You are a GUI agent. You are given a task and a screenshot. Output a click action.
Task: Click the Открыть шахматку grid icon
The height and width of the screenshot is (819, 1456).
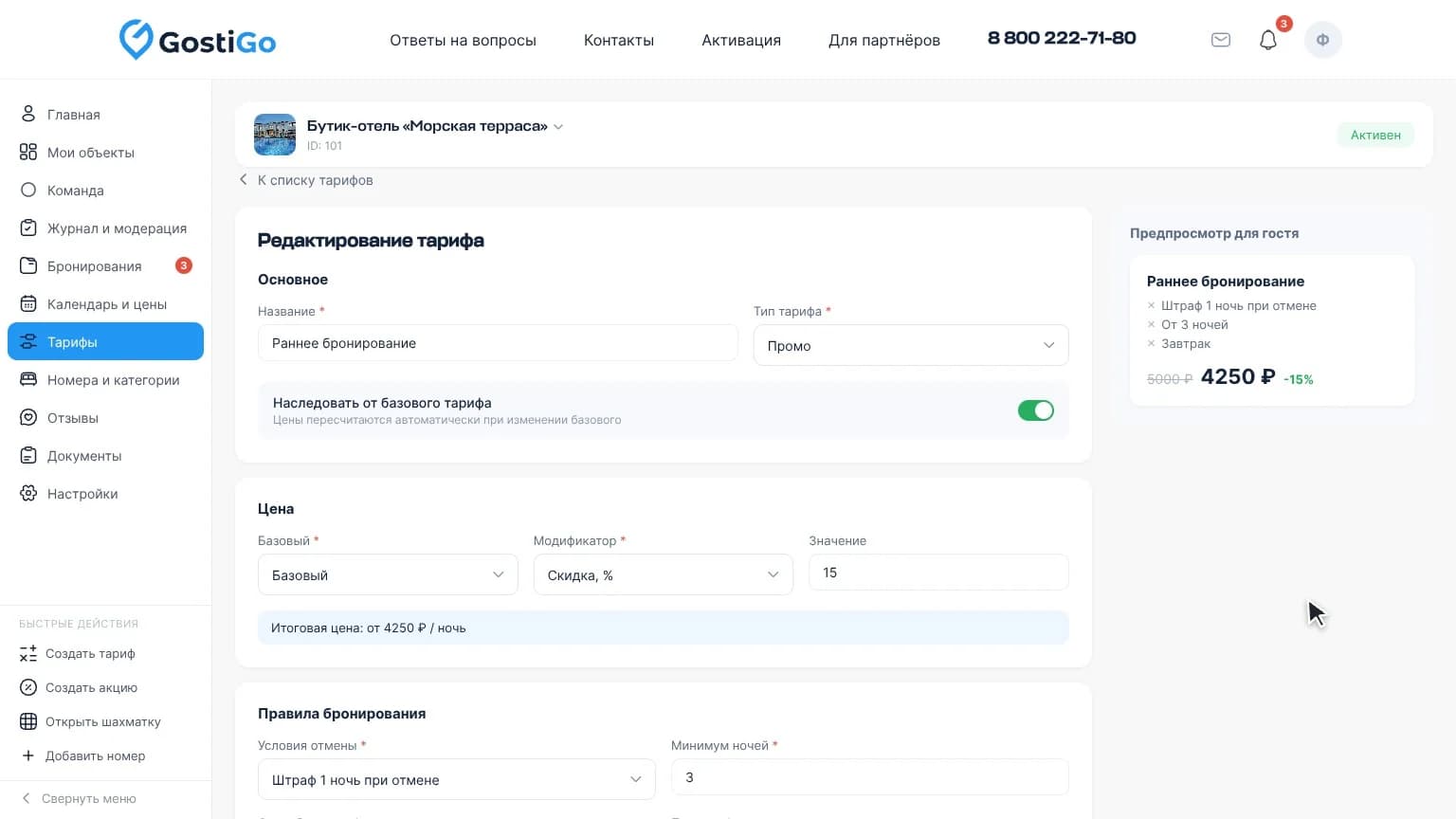point(28,721)
